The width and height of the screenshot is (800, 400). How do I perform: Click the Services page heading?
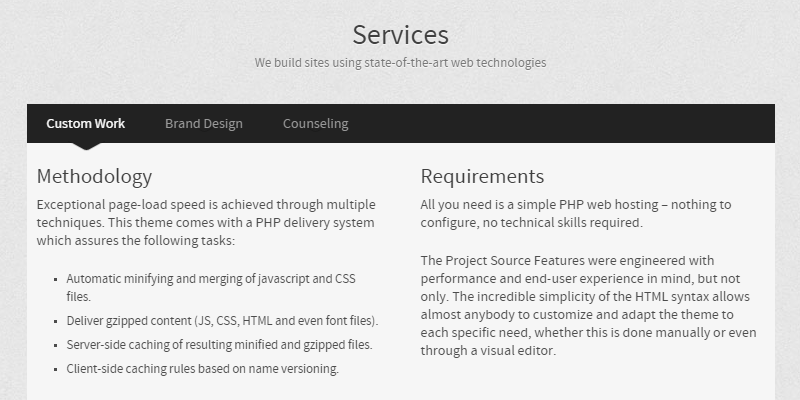(400, 34)
